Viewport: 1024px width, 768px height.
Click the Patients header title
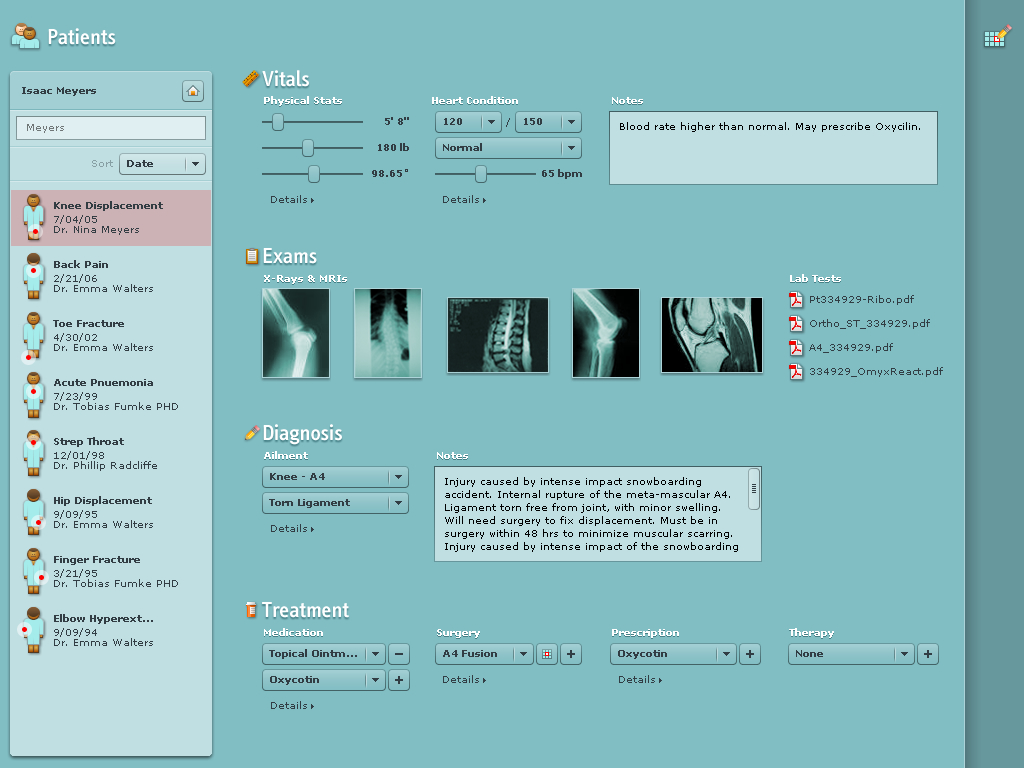(81, 38)
